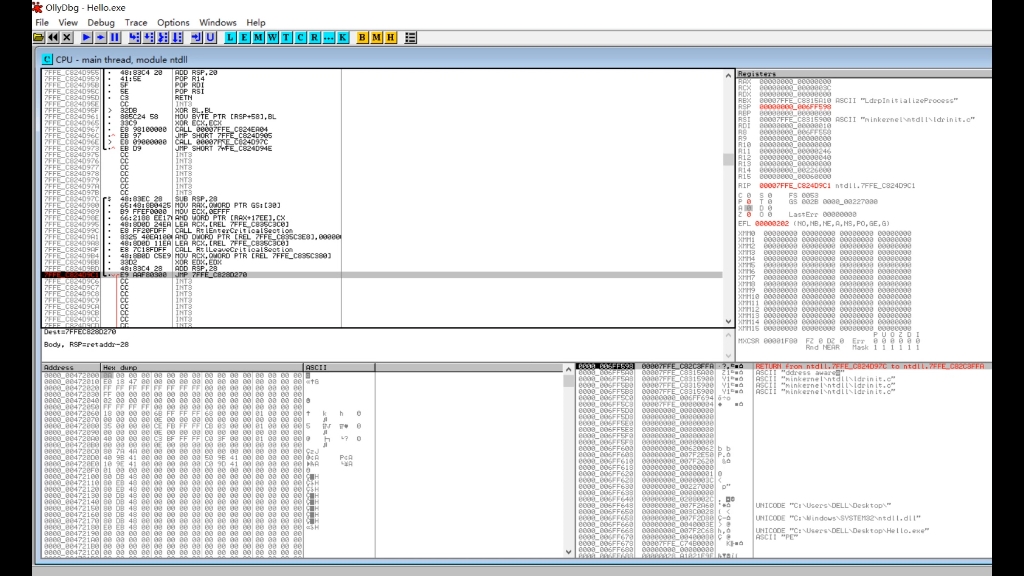The width and height of the screenshot is (1024, 576).
Task: Click the Step over toolbar icon
Action: tap(149, 38)
